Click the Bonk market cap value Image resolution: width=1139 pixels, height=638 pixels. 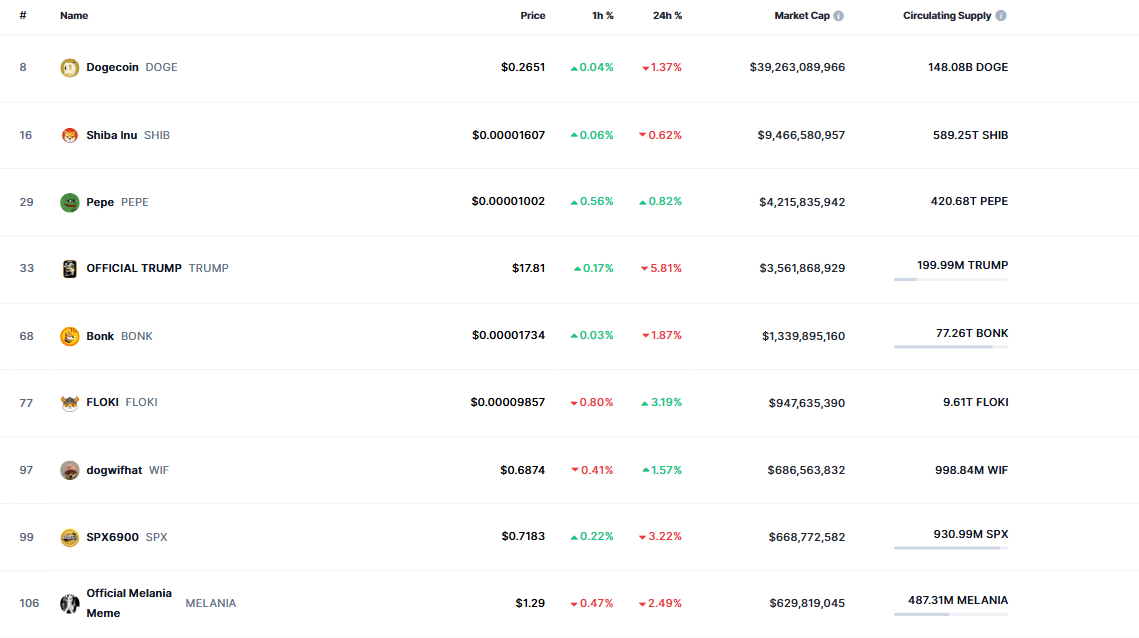coord(803,336)
